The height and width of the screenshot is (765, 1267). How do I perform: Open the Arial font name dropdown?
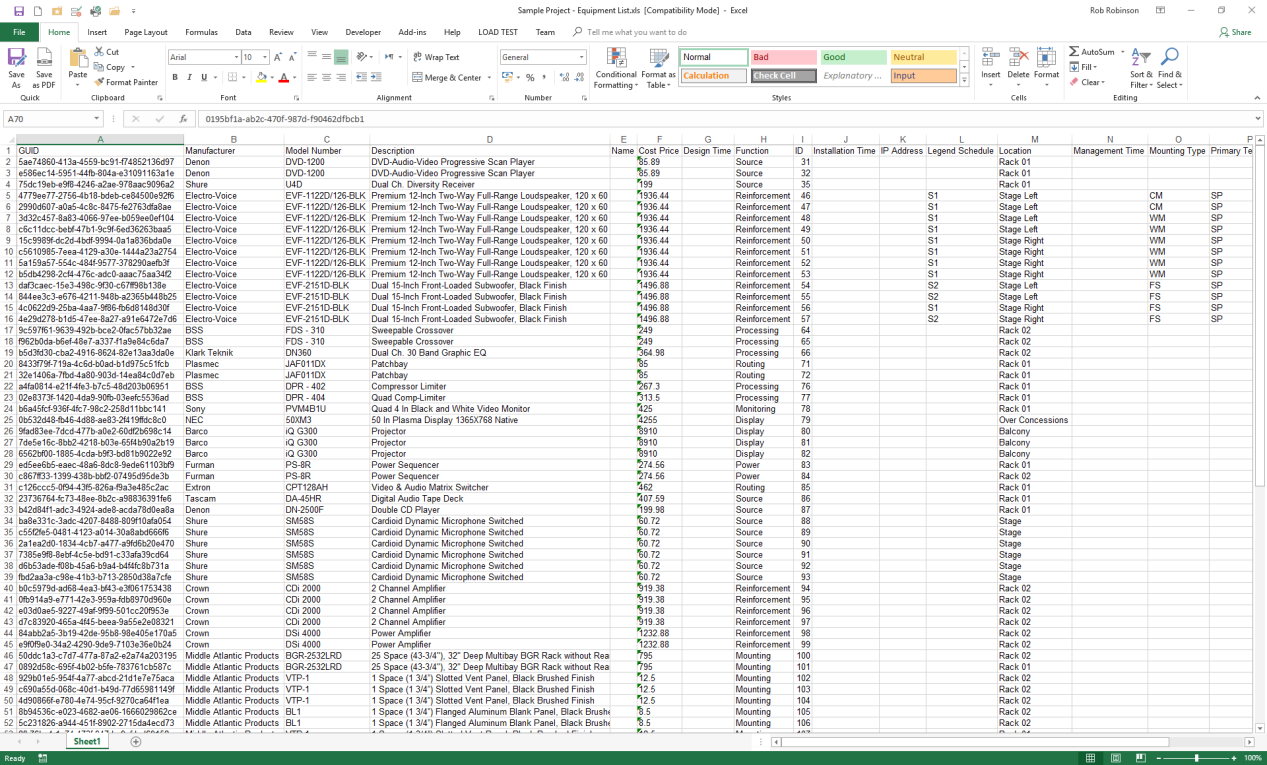[x=236, y=57]
